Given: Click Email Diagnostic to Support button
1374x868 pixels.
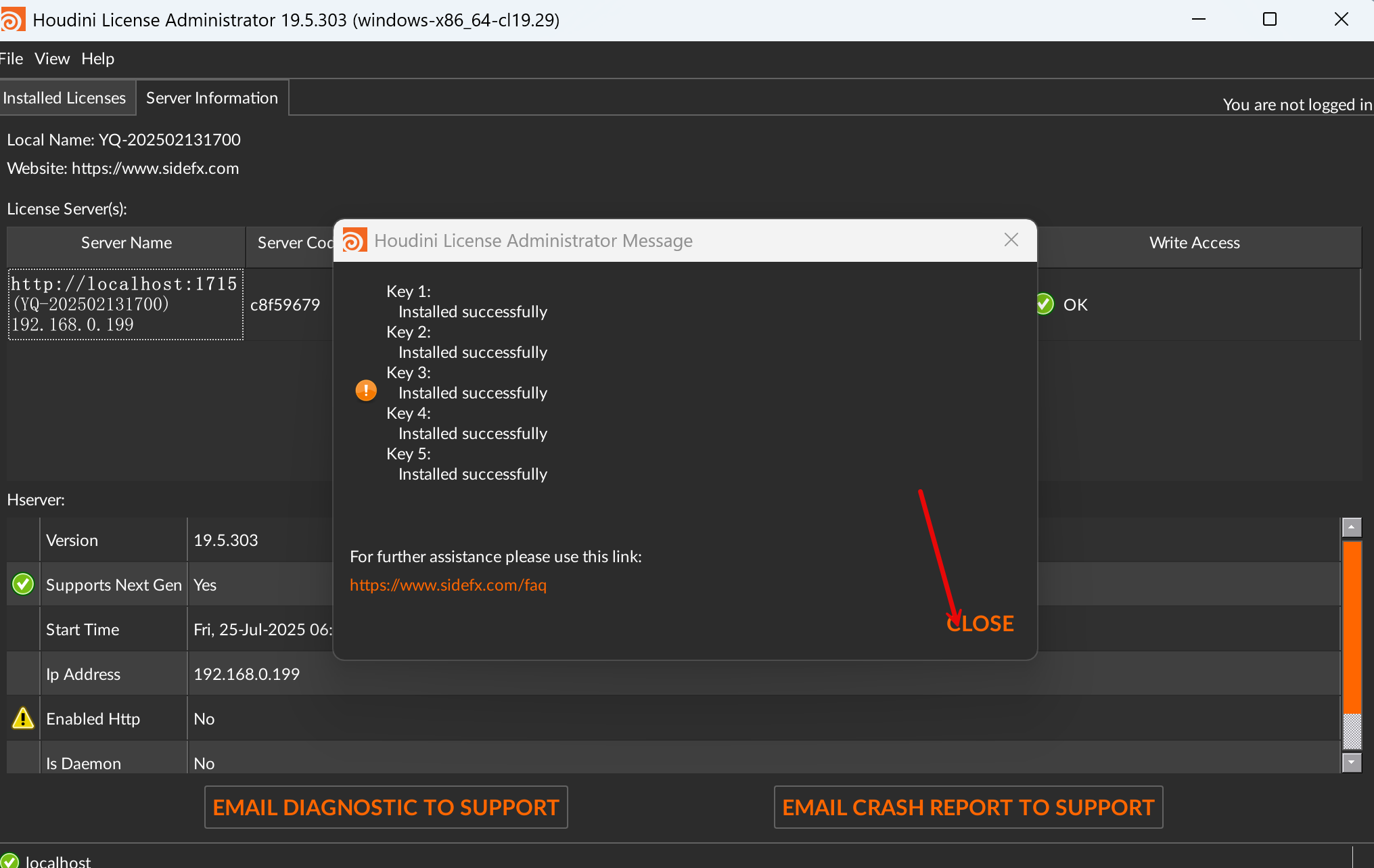Looking at the screenshot, I should coord(386,807).
